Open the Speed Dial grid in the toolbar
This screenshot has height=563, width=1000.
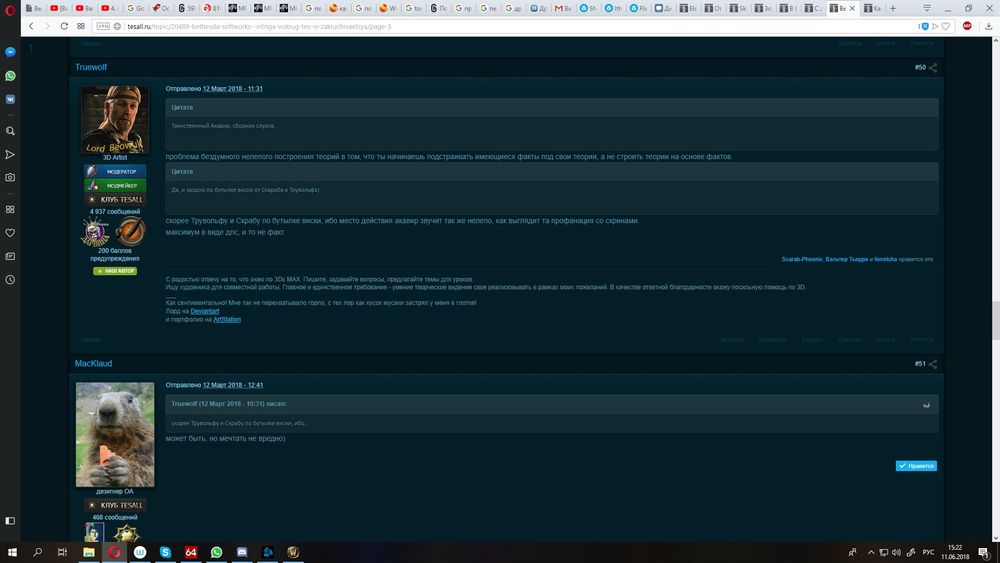tap(81, 26)
